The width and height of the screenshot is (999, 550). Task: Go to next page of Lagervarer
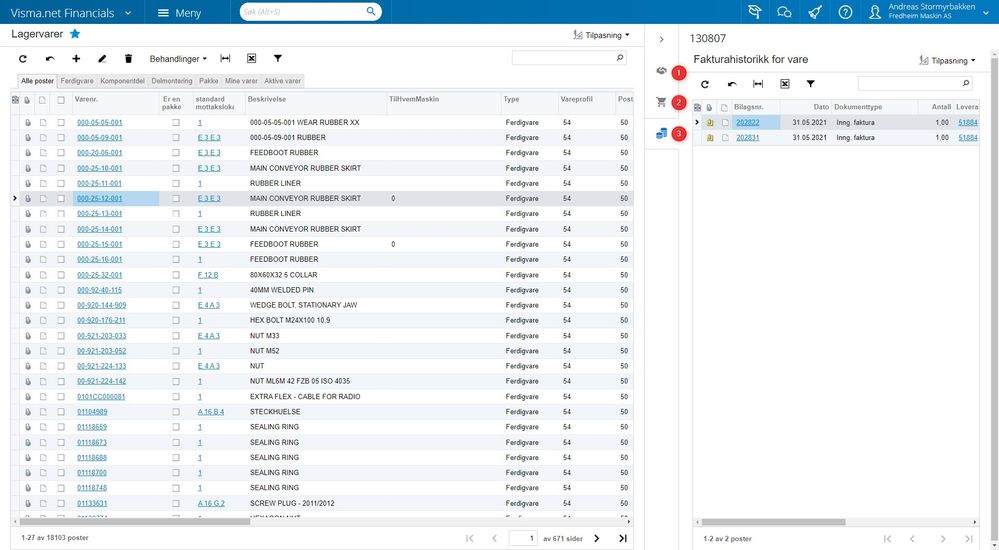coord(596,539)
